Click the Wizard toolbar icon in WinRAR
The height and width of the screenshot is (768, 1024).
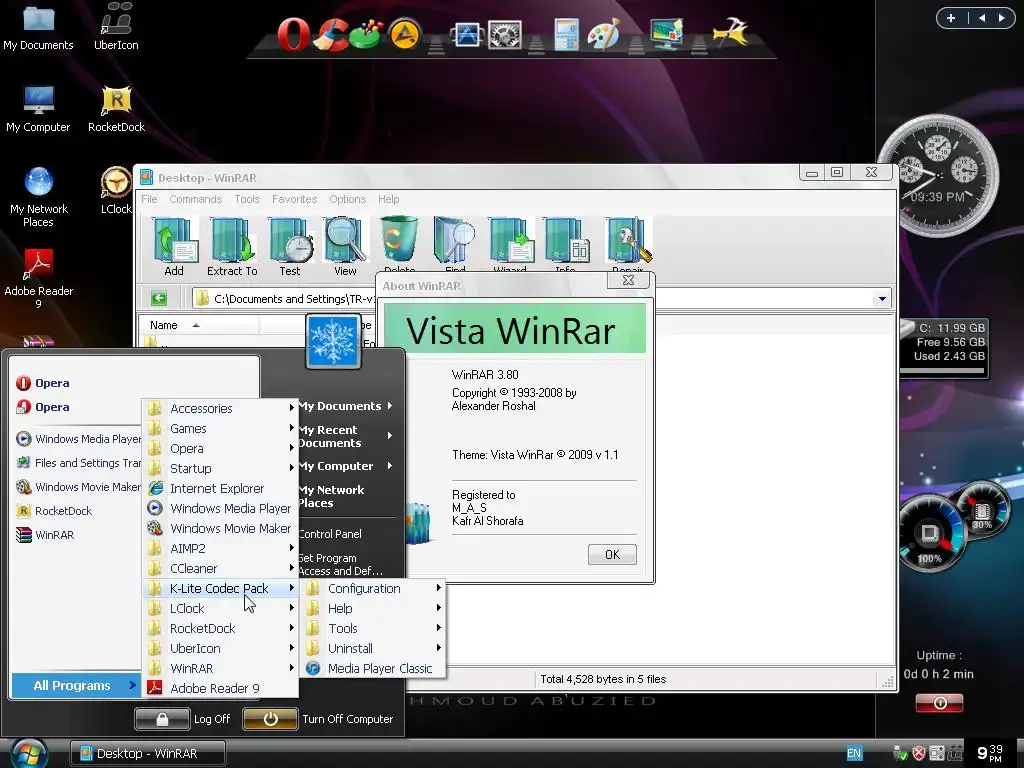tap(510, 243)
